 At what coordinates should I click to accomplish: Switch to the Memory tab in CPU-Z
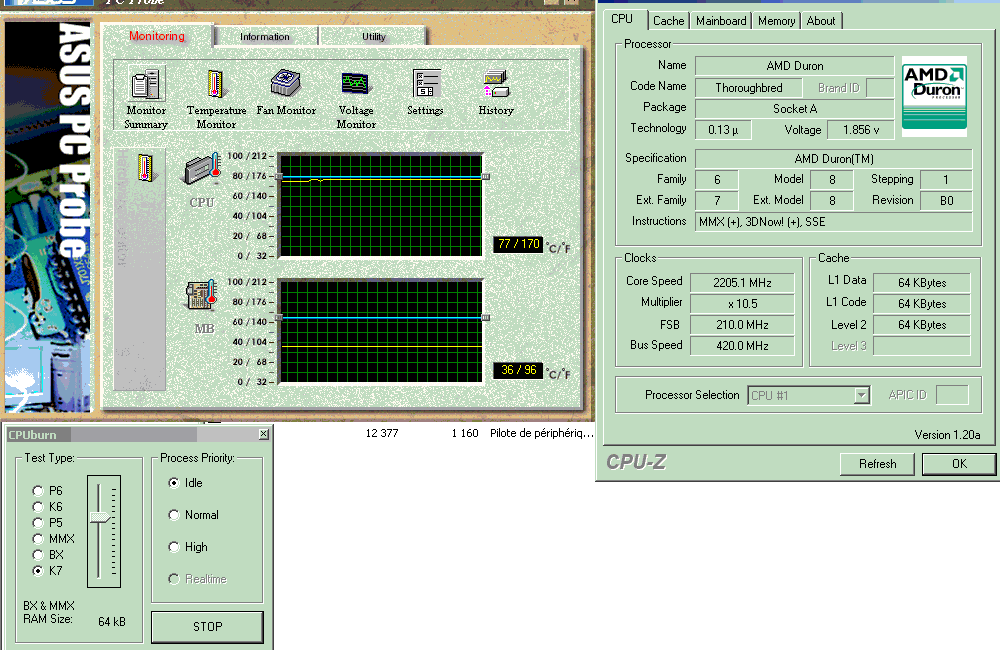[x=776, y=21]
